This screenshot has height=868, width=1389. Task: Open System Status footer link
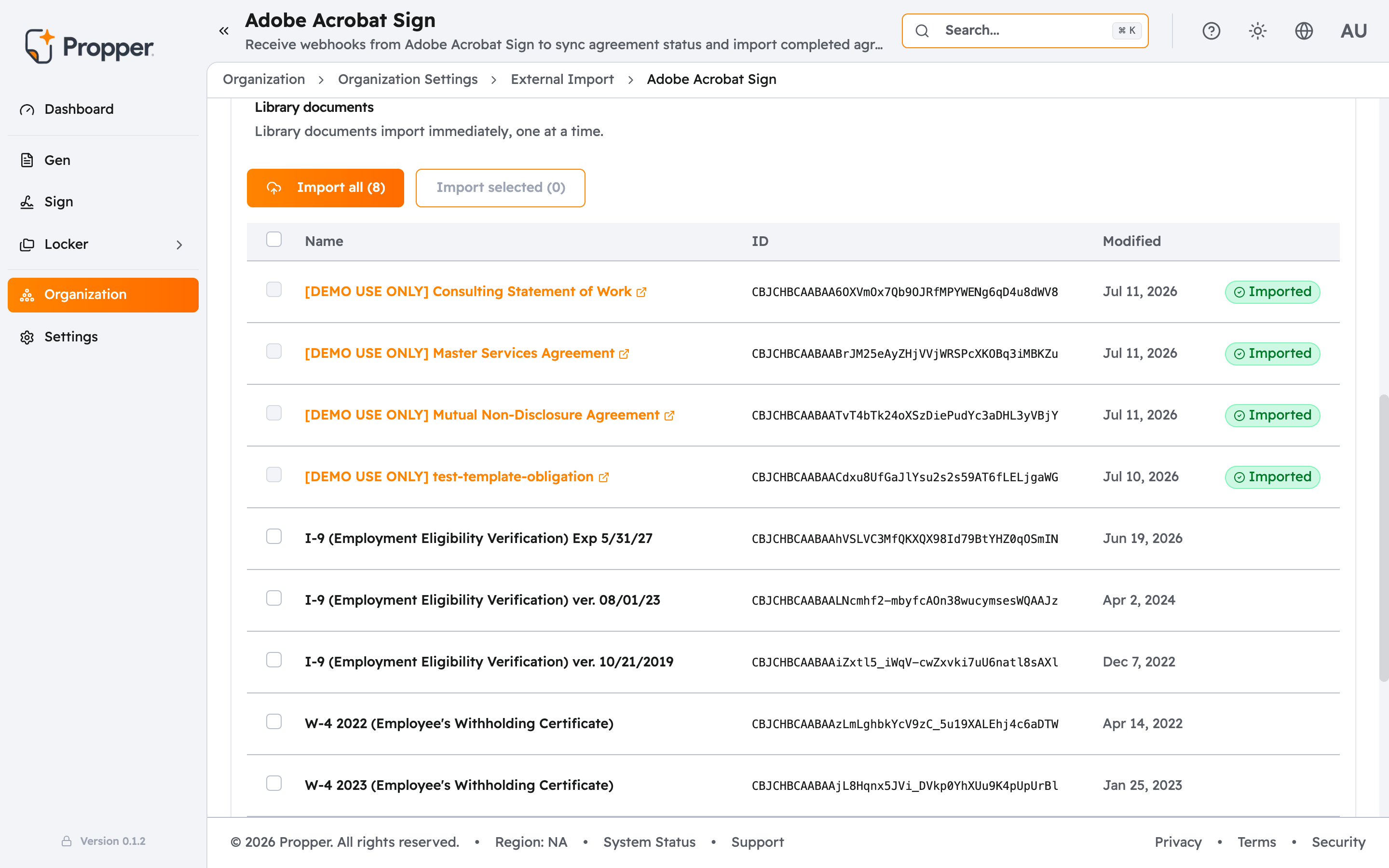[x=649, y=842]
